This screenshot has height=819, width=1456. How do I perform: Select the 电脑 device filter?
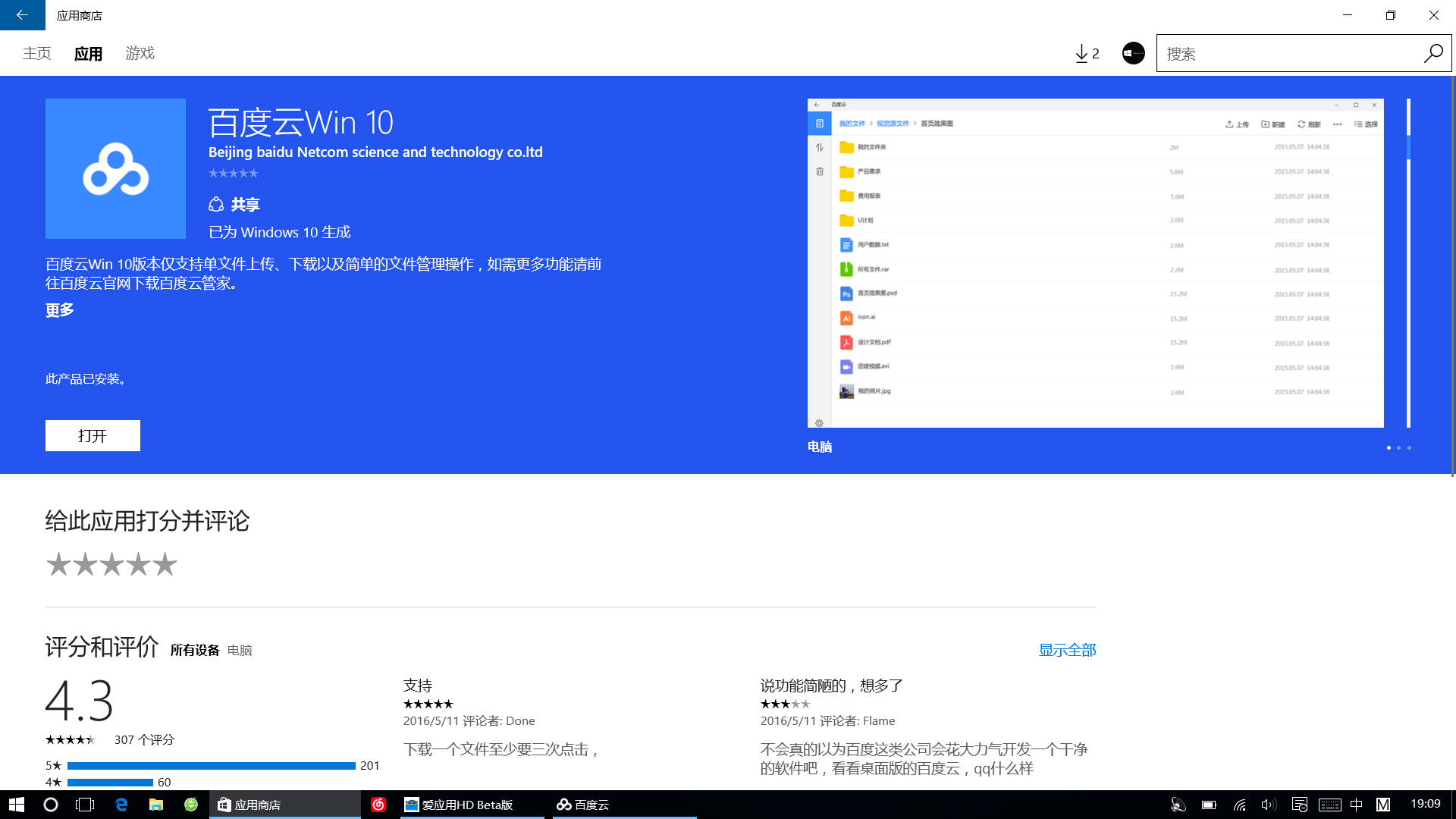click(240, 651)
